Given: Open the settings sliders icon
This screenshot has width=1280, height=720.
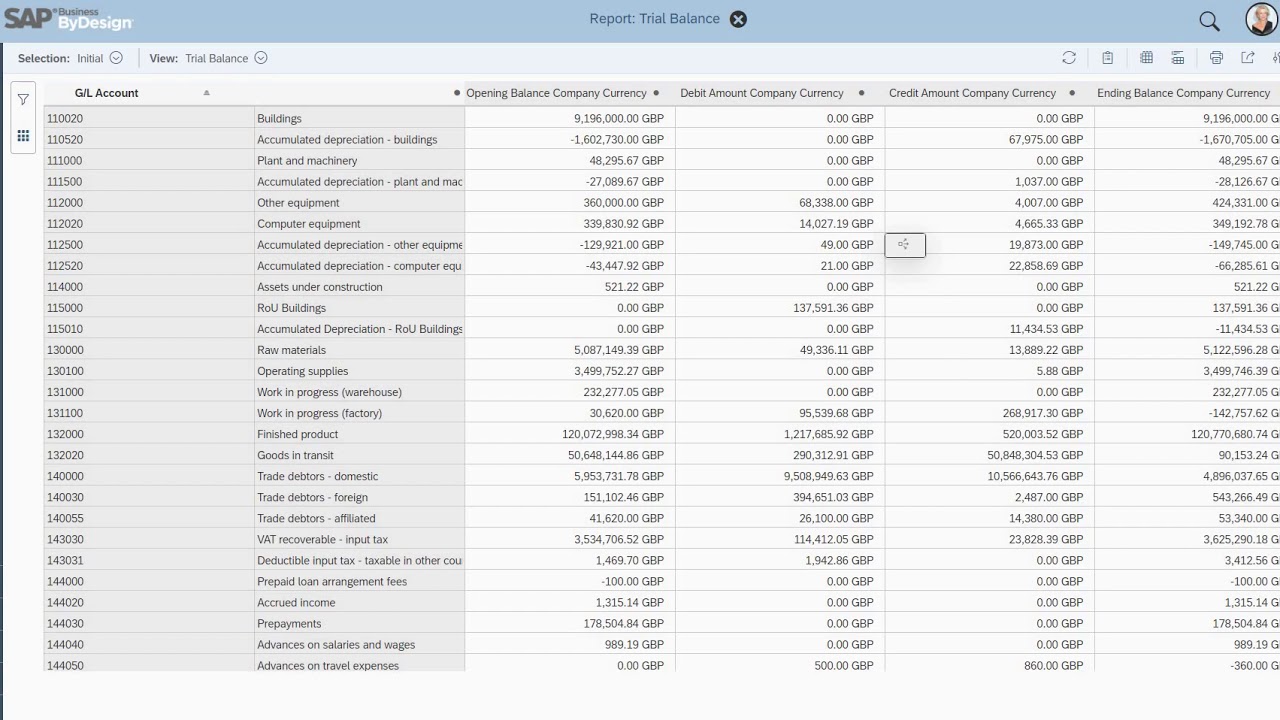Looking at the screenshot, I should (1276, 58).
